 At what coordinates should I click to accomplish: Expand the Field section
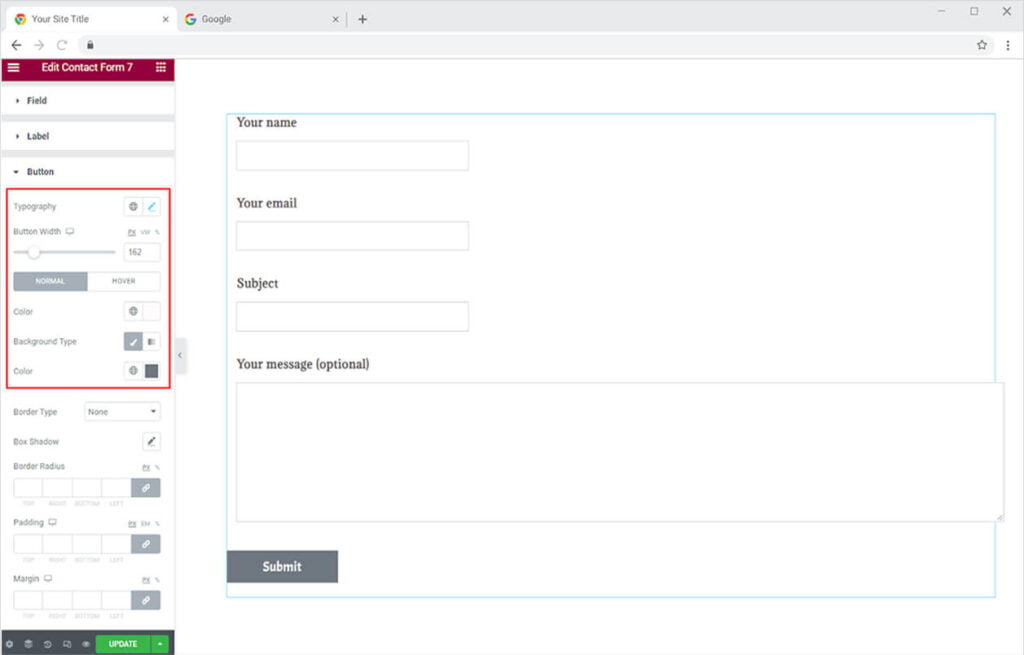[36, 101]
